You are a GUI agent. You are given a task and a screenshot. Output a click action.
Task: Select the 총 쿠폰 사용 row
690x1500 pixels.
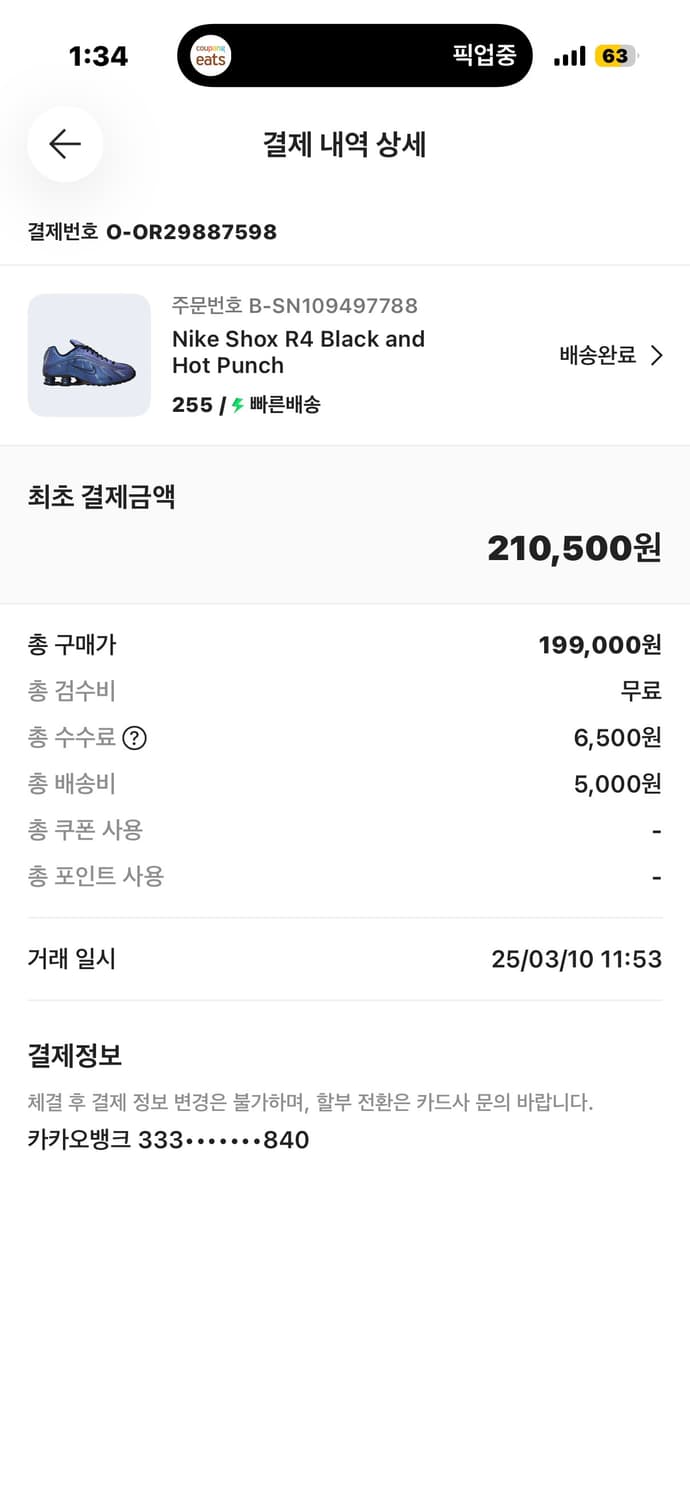tap(344, 831)
